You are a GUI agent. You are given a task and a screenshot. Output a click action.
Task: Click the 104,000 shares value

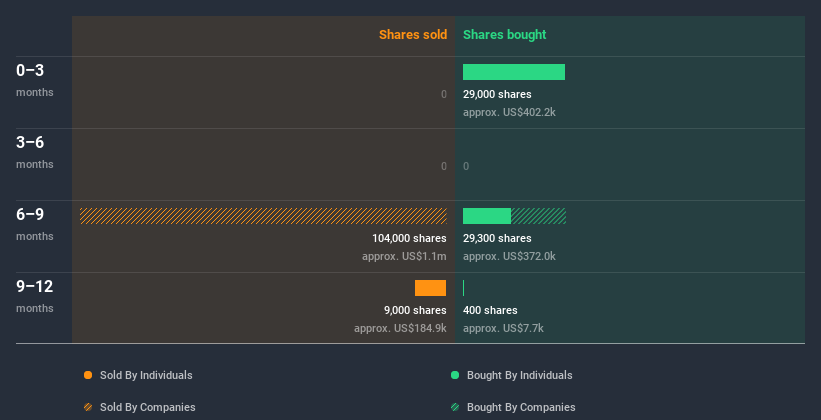coord(409,238)
